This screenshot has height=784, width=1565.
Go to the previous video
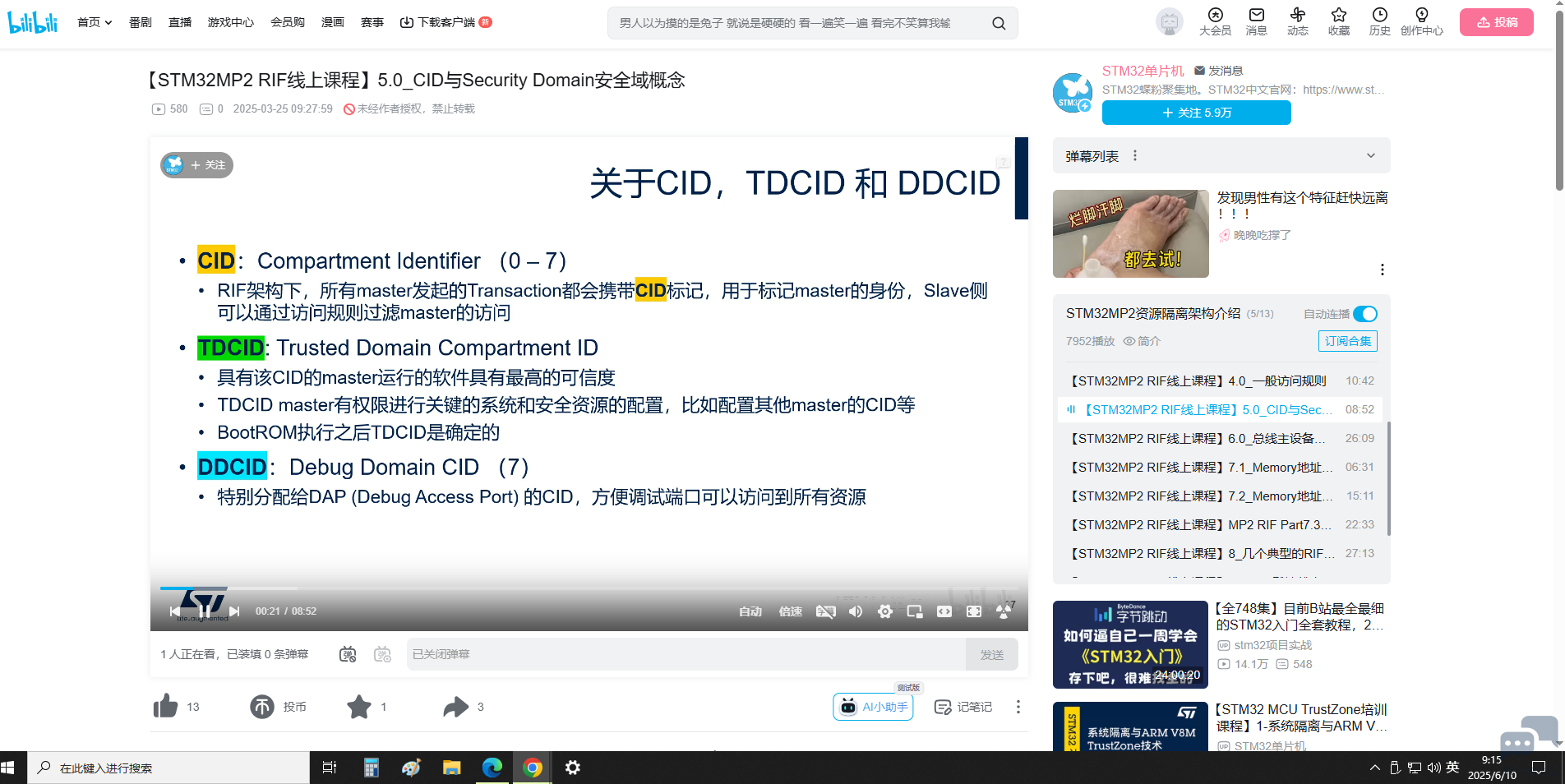(x=174, y=611)
